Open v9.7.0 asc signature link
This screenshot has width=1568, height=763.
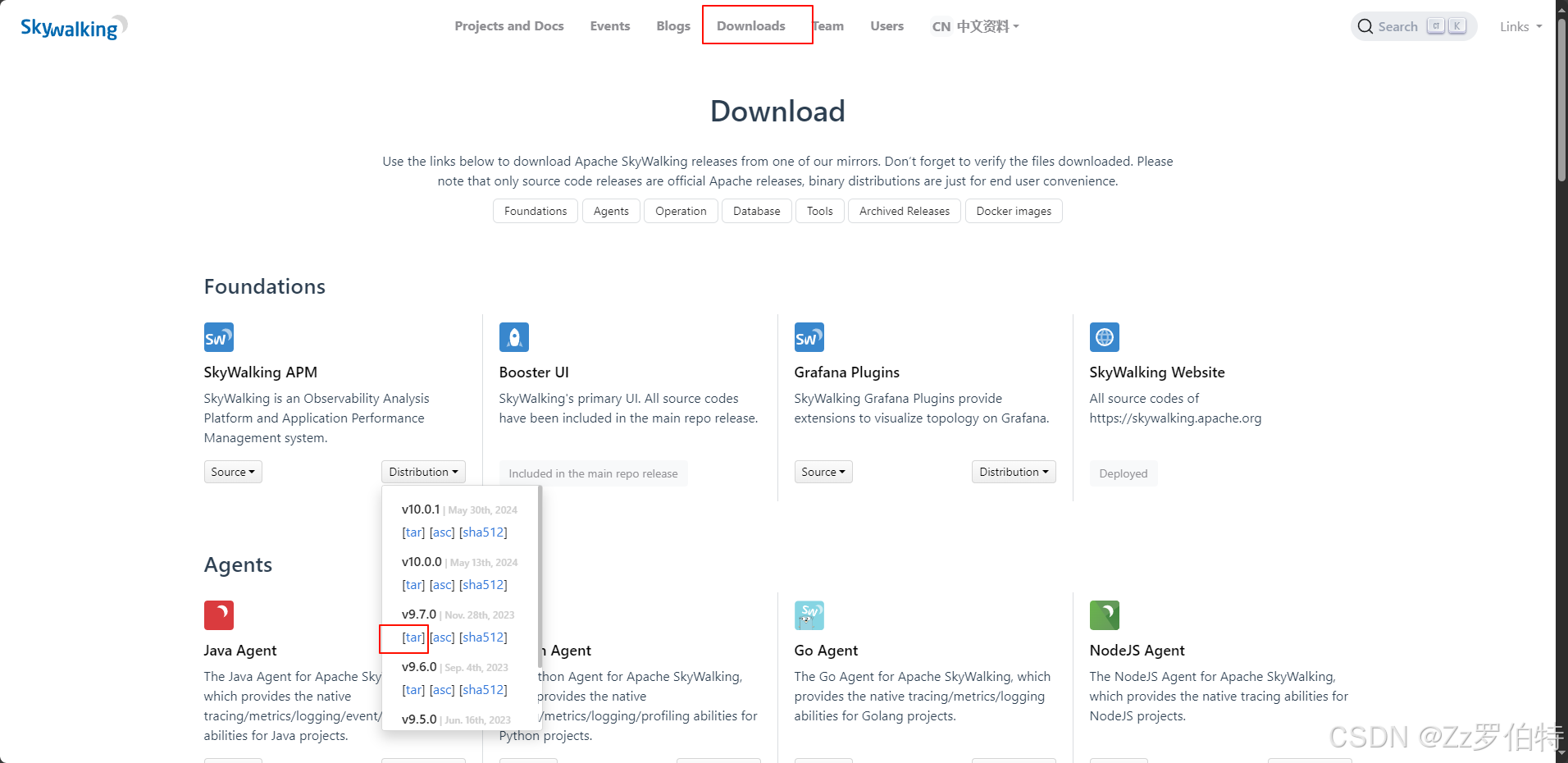pyautogui.click(x=442, y=637)
